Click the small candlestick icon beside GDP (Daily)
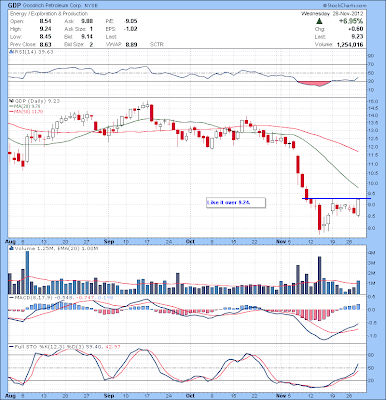This screenshot has width=386, height=400. click(10, 101)
